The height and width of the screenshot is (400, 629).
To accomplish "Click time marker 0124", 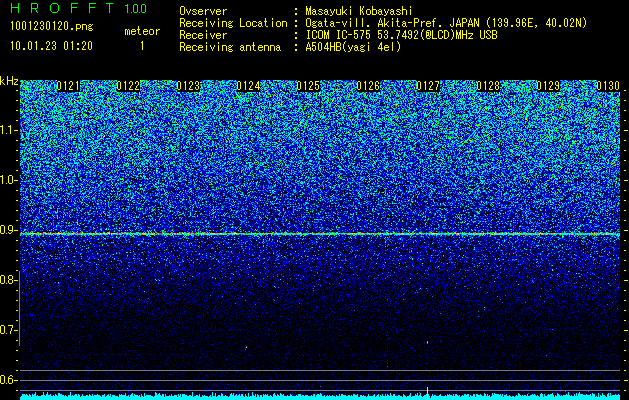I will tap(248, 86).
